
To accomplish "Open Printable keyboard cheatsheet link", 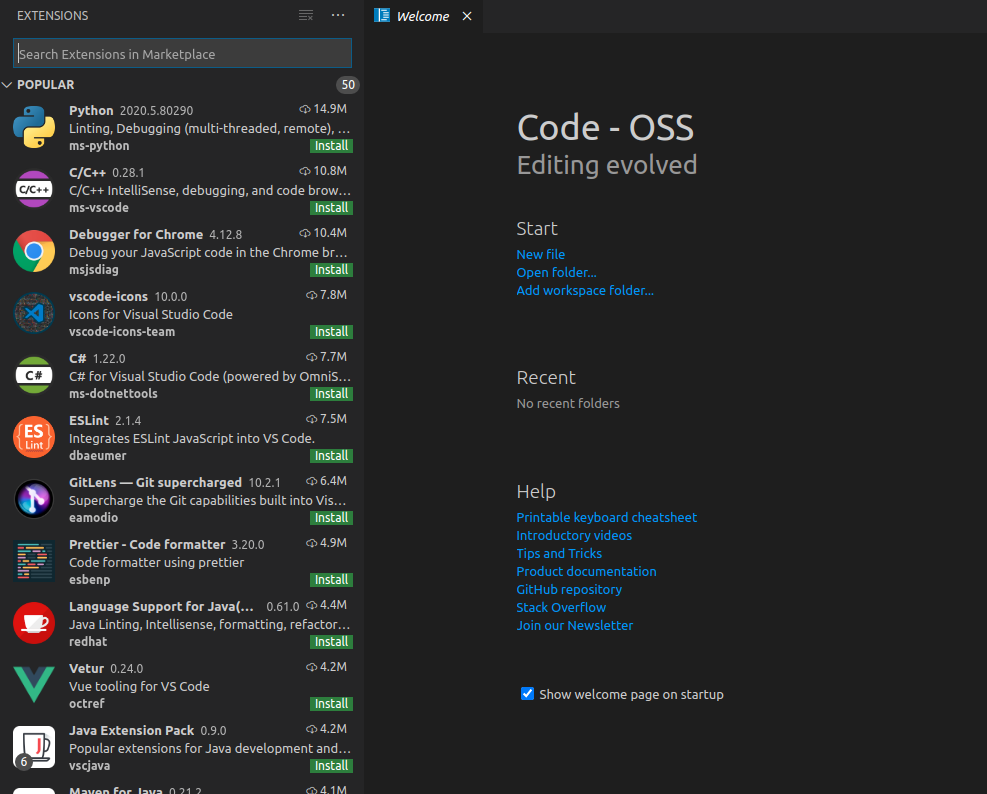I will pos(607,518).
